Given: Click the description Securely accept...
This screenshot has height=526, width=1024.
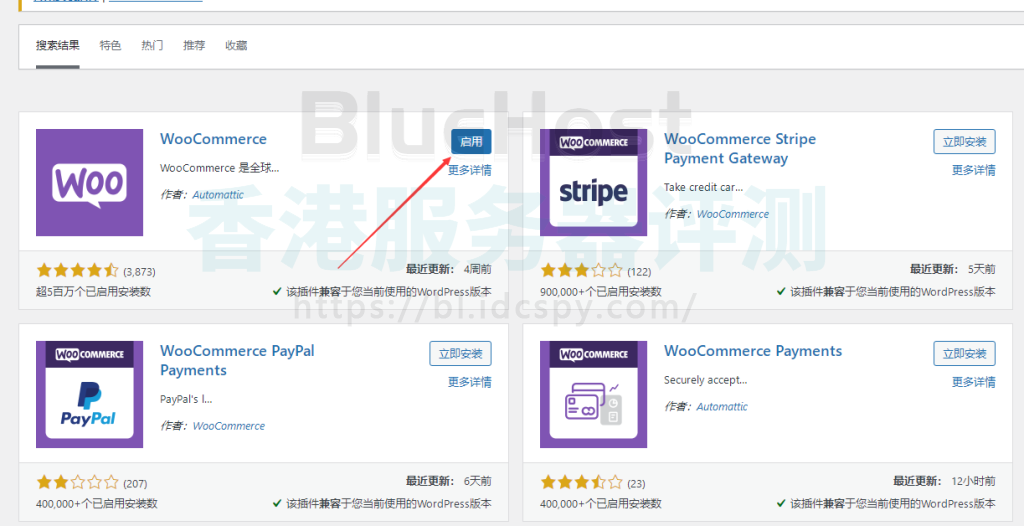Looking at the screenshot, I should 705,380.
